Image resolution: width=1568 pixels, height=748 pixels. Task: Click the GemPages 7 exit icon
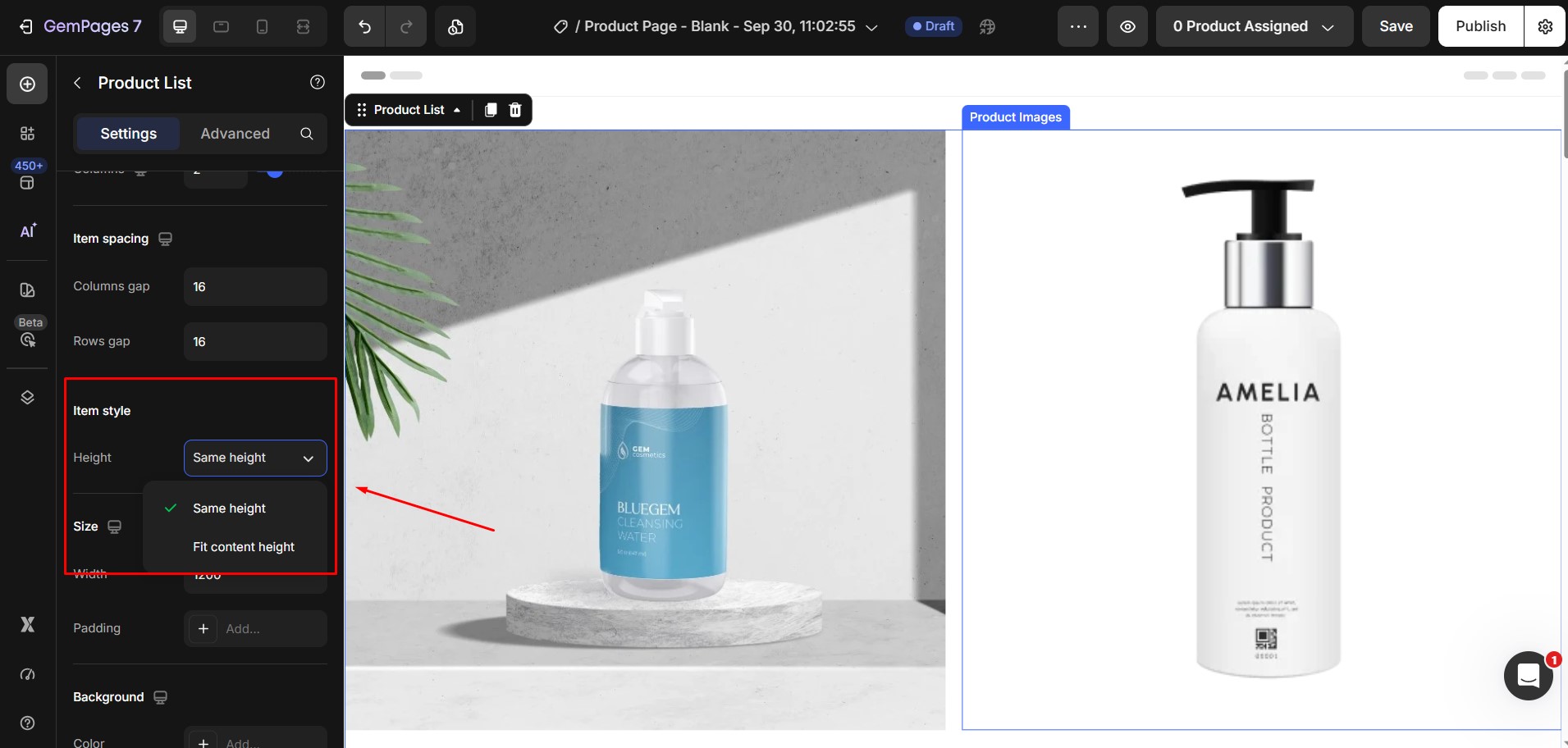tap(26, 27)
